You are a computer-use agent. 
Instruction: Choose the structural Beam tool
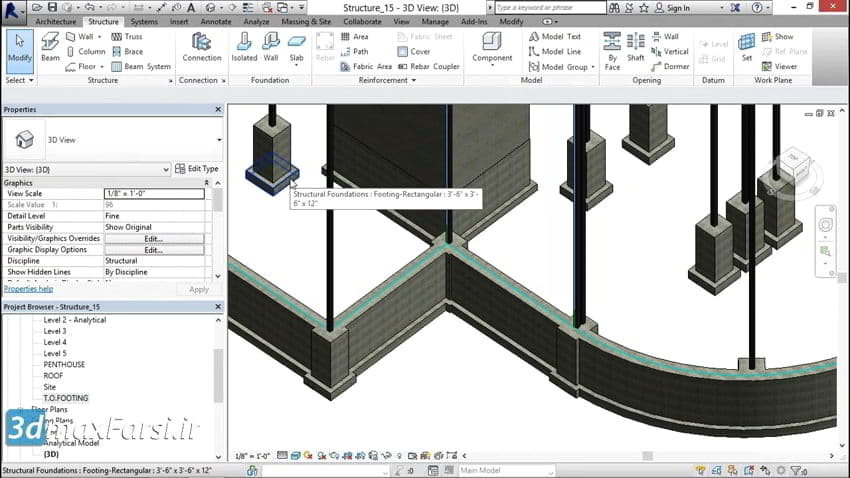pos(50,48)
